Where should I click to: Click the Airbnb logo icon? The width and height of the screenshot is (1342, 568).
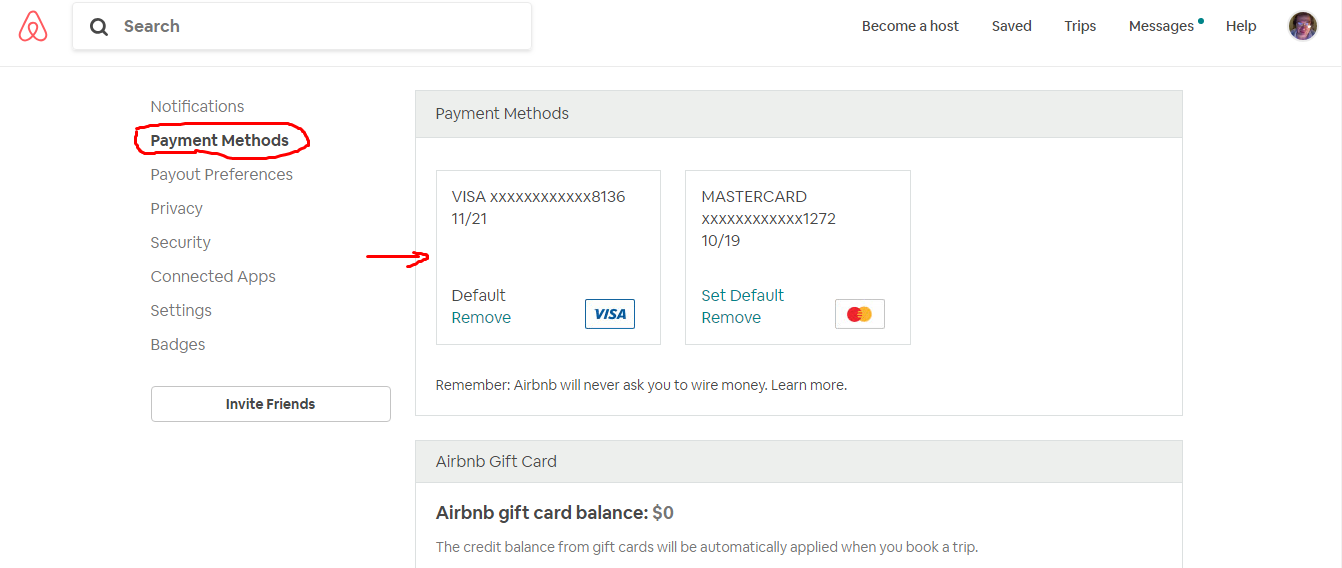(33, 26)
